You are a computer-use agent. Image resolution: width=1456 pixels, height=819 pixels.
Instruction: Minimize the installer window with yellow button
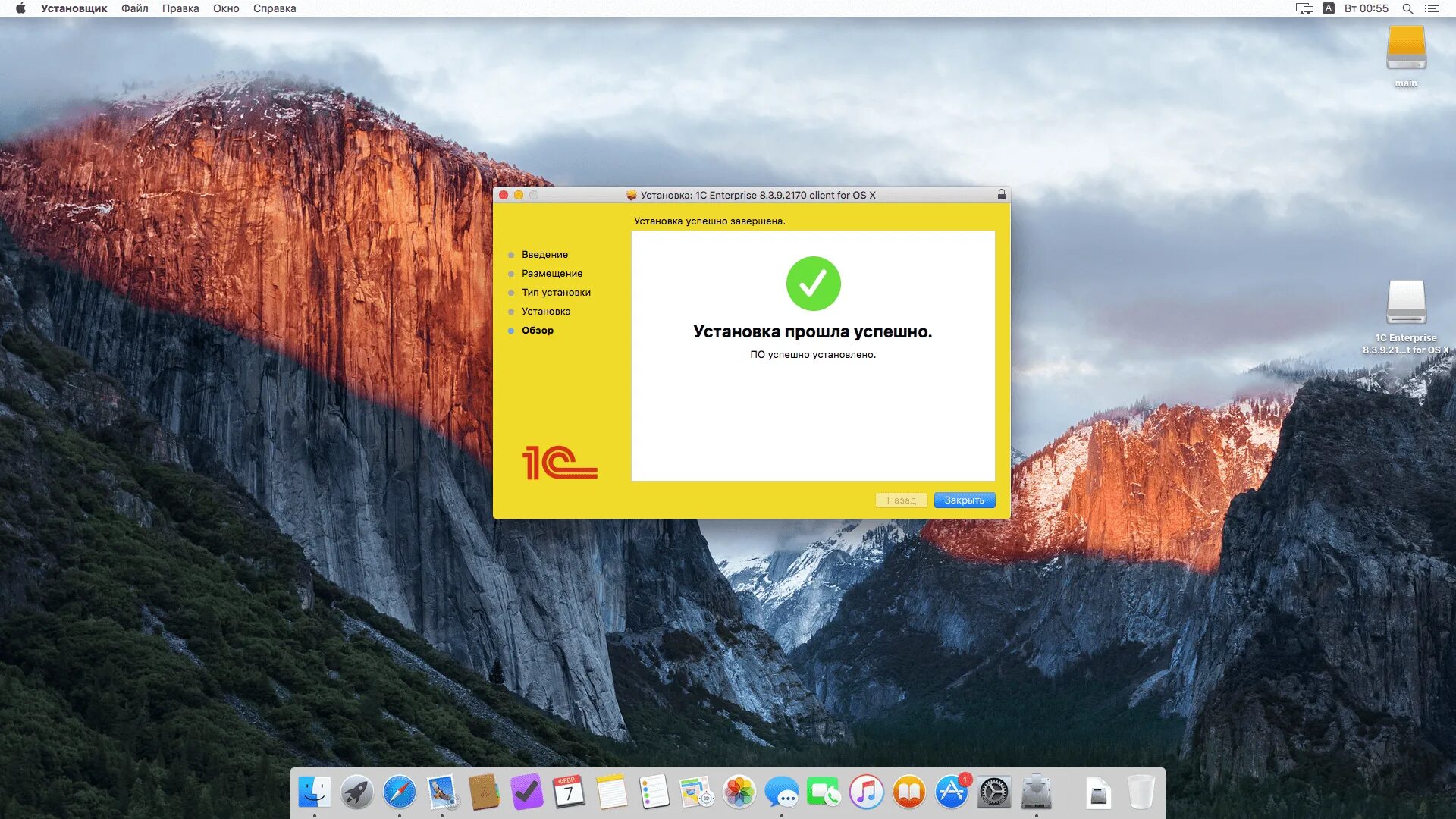click(x=519, y=195)
